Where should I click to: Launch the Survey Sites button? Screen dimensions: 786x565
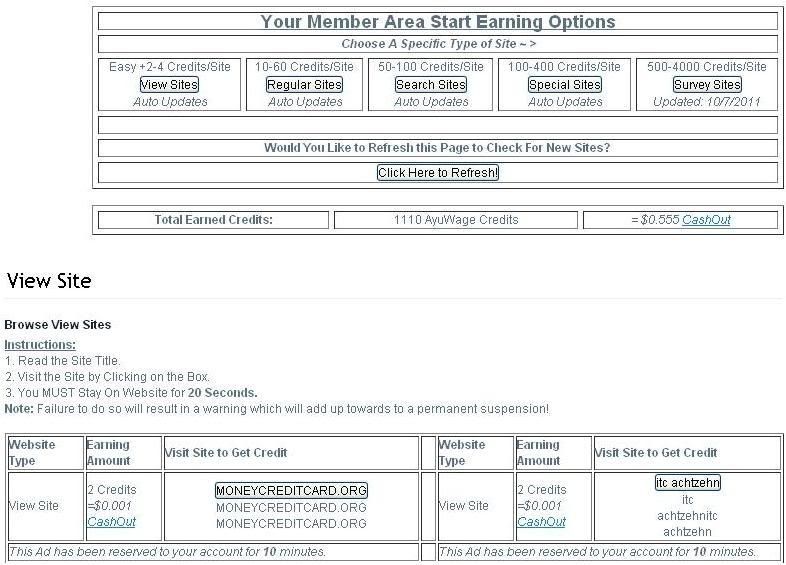coord(707,85)
